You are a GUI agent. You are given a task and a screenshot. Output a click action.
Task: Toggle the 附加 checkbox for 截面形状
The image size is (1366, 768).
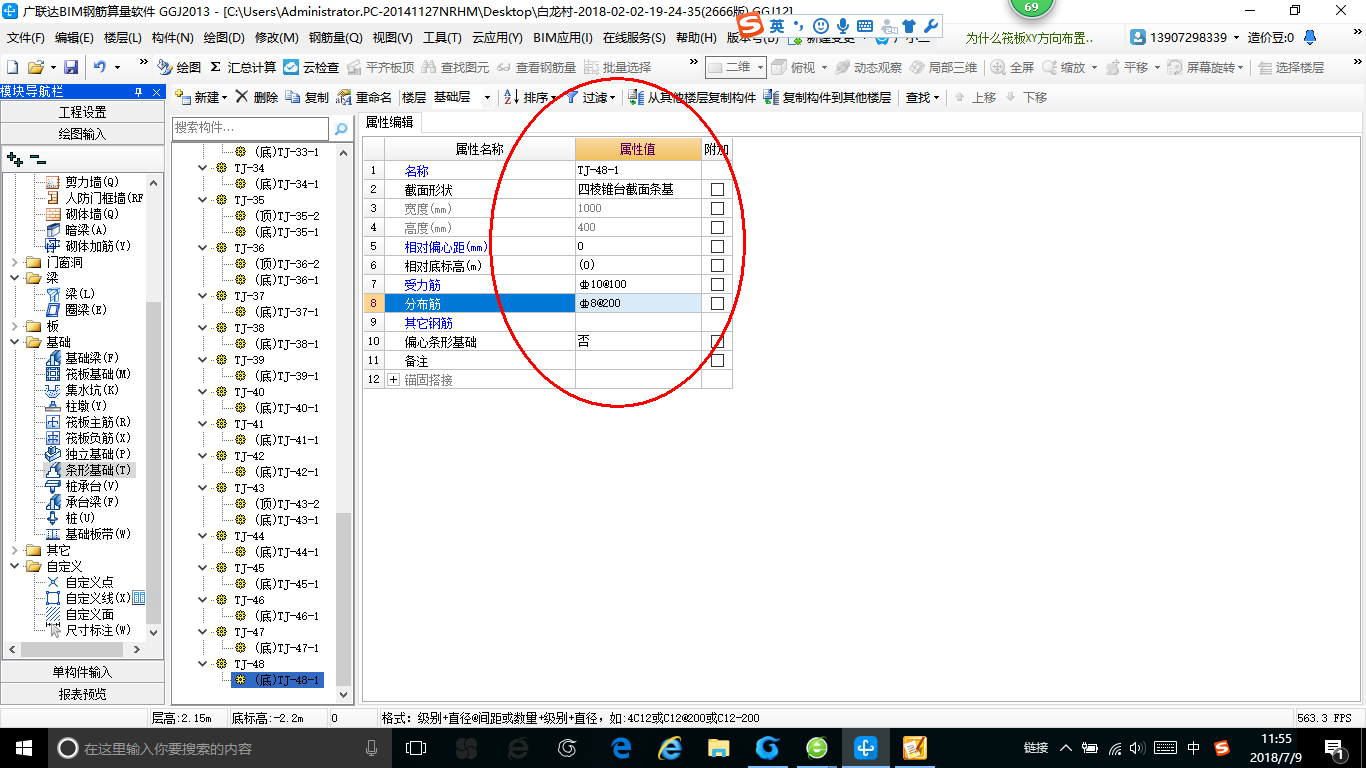[x=717, y=189]
